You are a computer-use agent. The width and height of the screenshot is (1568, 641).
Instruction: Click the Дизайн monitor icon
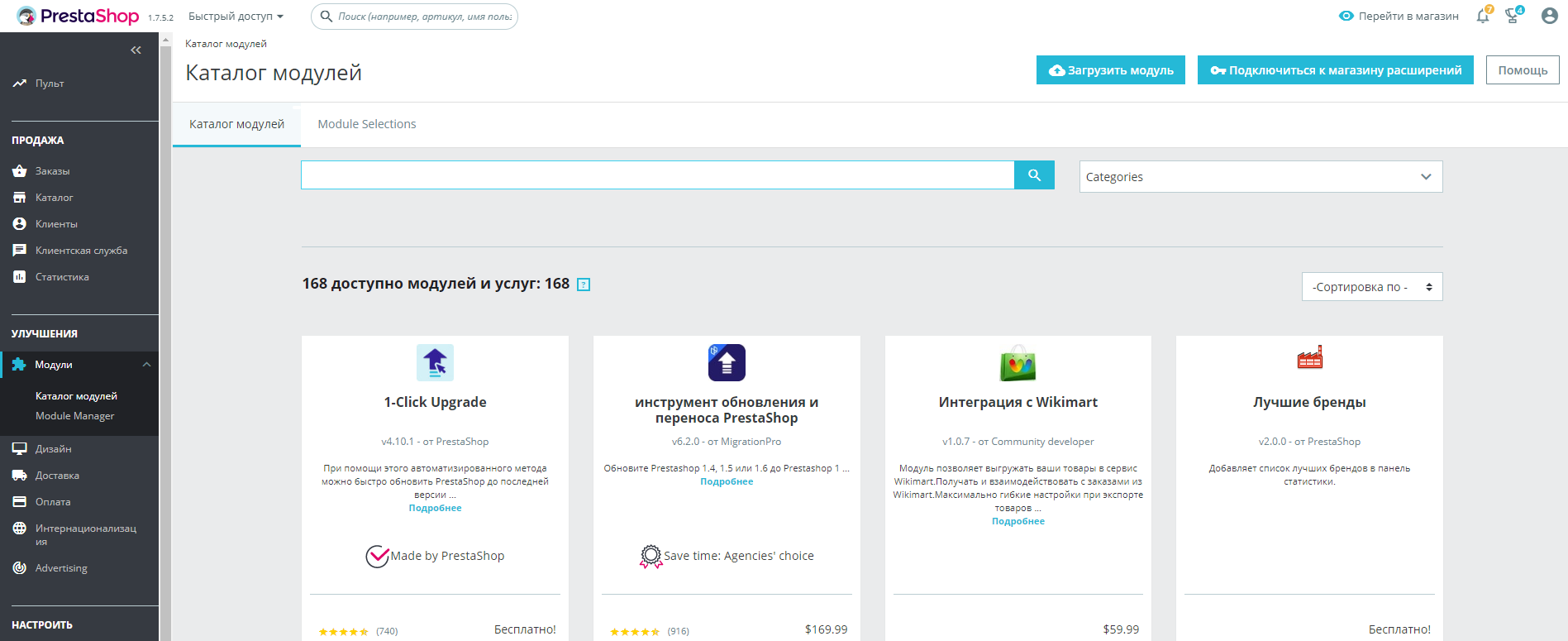point(20,449)
